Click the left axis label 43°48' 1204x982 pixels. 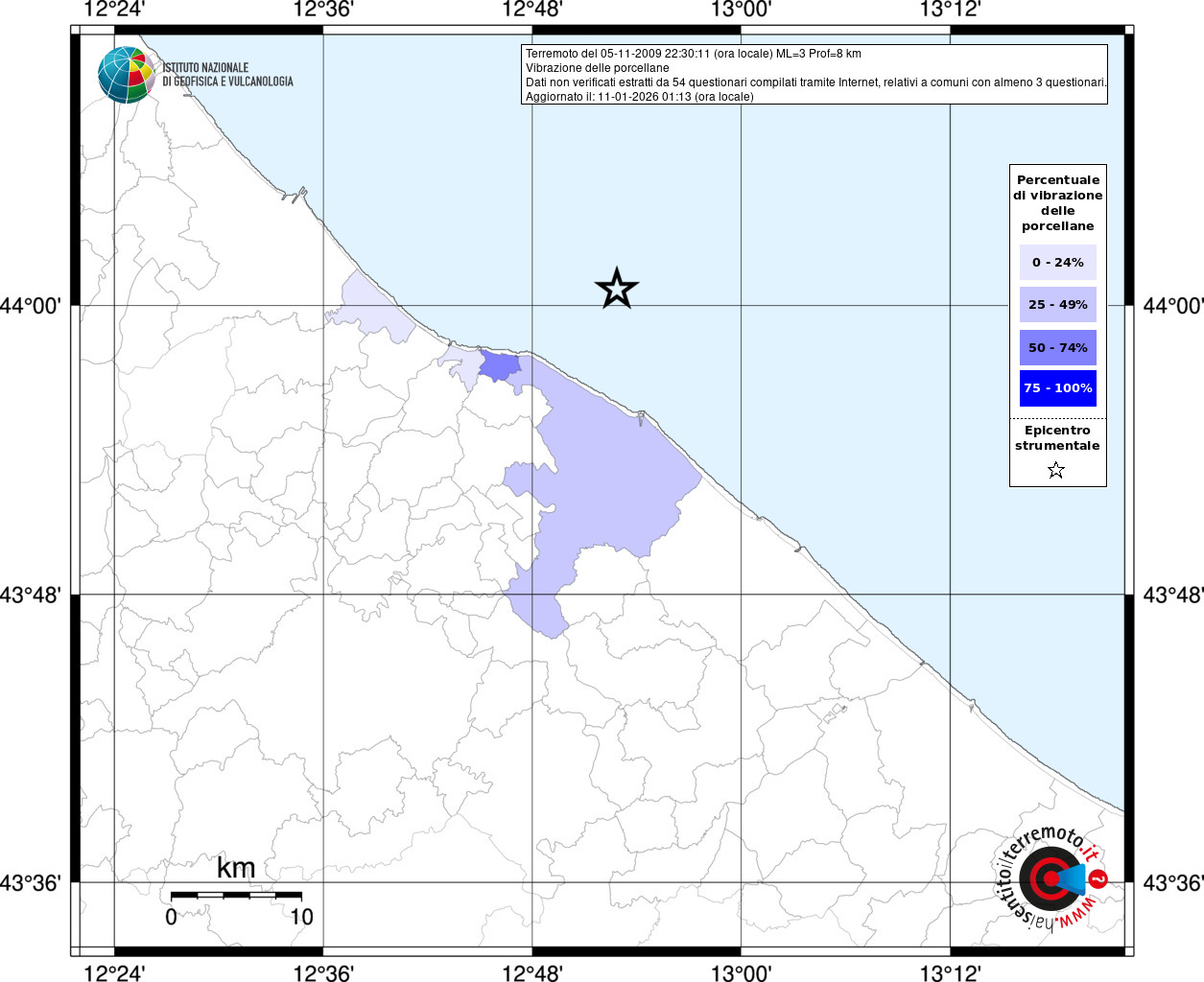click(31, 595)
